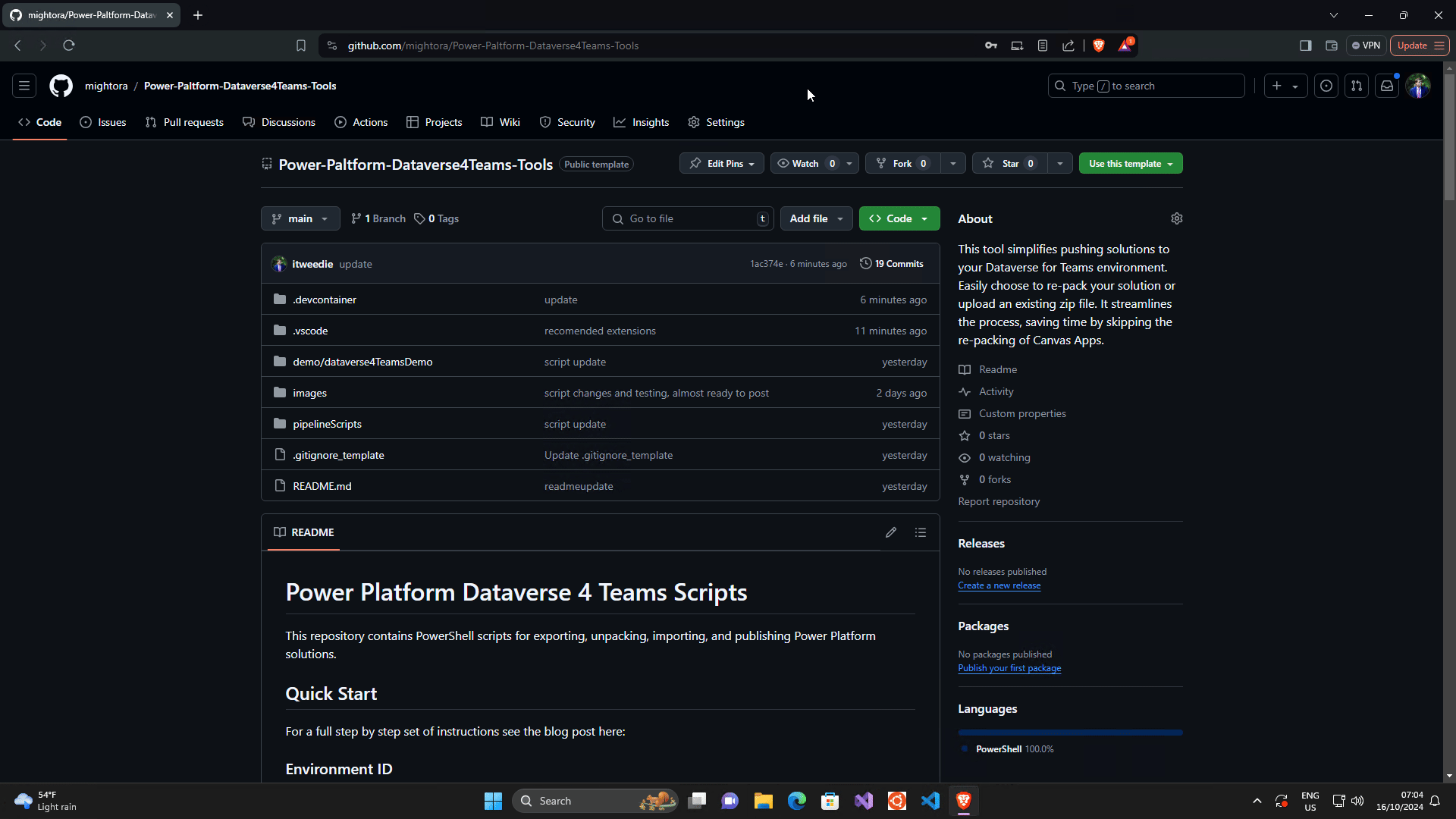Open the Actions tab

(x=360, y=122)
